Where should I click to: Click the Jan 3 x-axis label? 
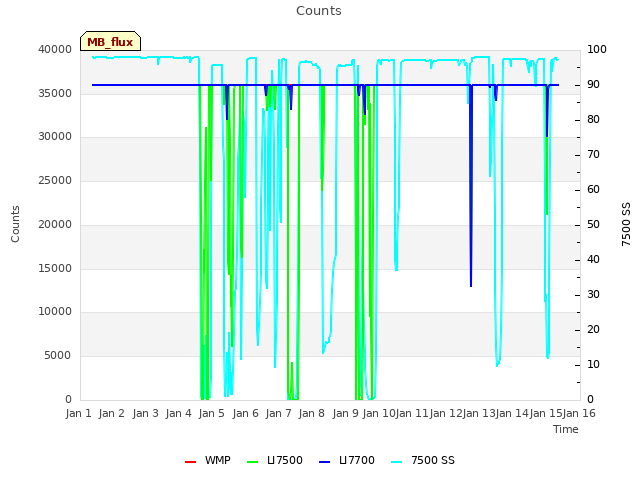click(145, 413)
